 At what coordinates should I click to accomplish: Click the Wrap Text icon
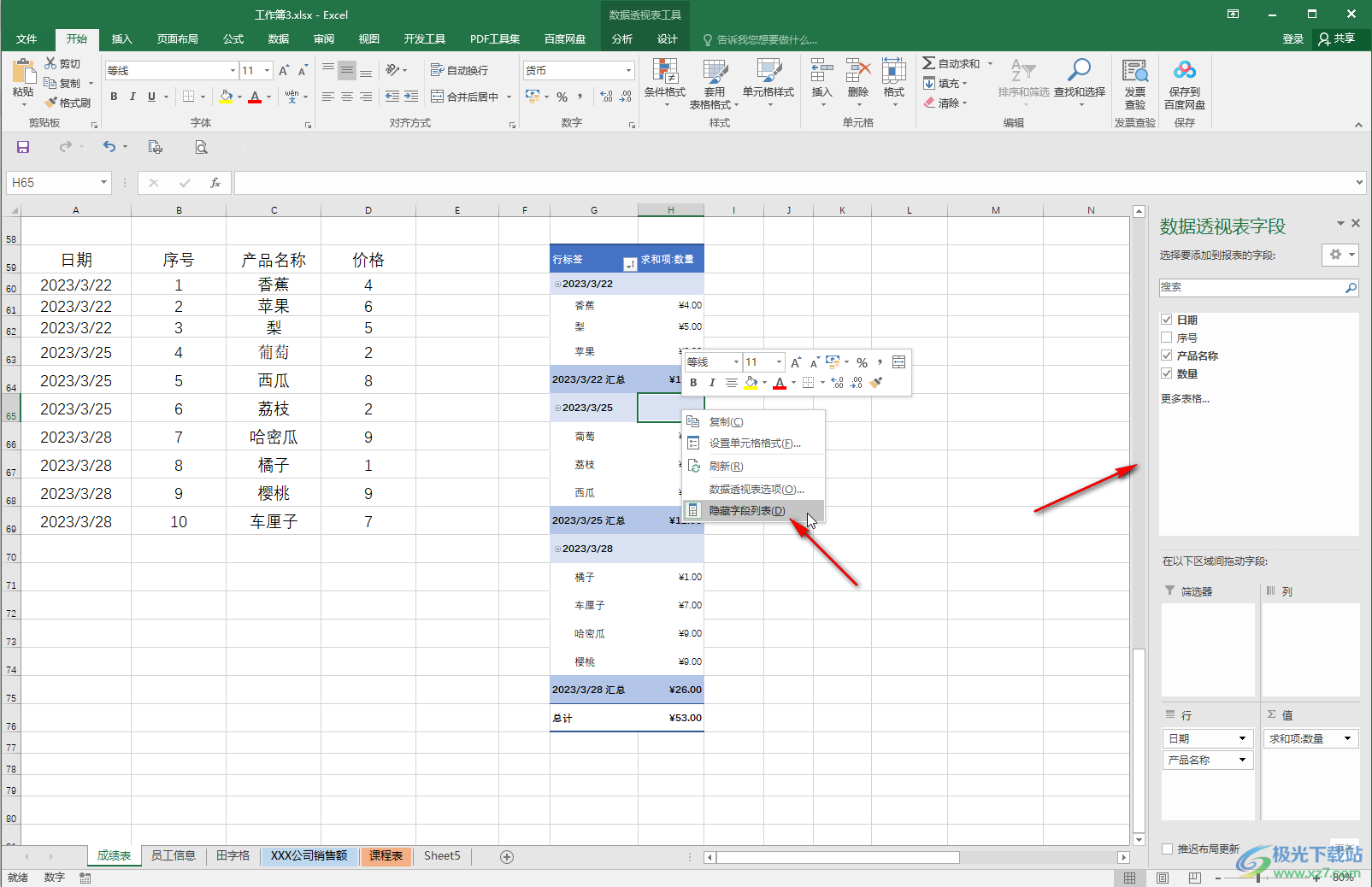(x=437, y=70)
